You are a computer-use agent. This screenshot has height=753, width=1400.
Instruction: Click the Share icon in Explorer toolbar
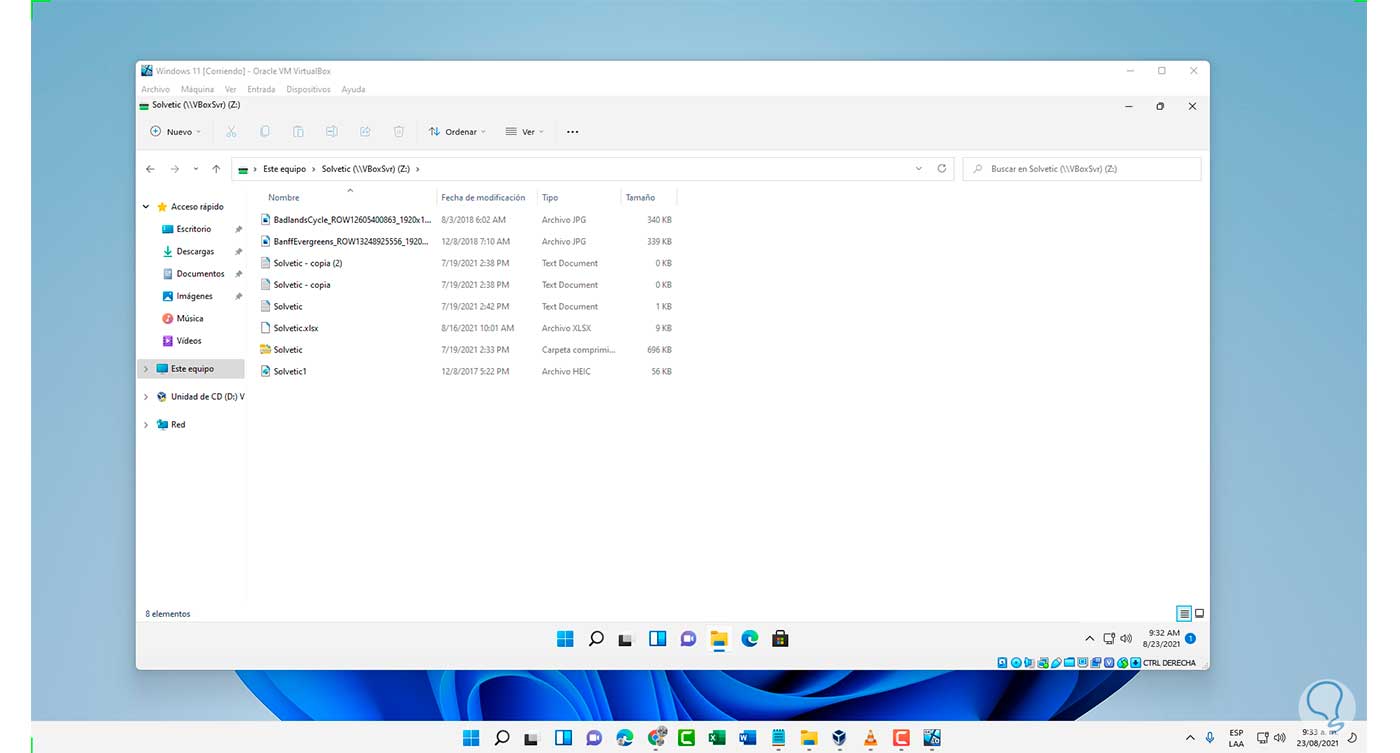coord(365,132)
